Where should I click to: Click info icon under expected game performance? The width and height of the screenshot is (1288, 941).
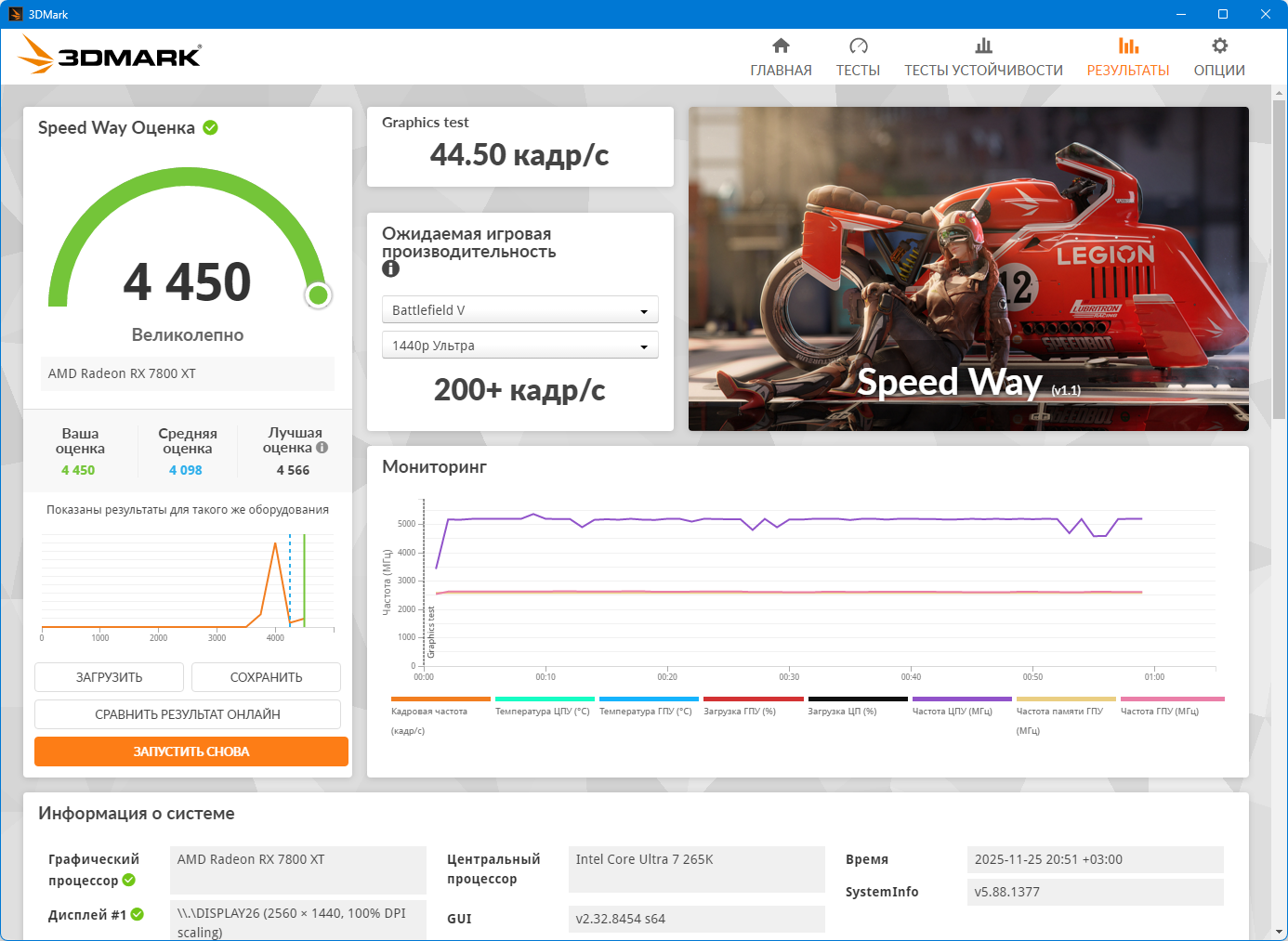click(x=390, y=268)
